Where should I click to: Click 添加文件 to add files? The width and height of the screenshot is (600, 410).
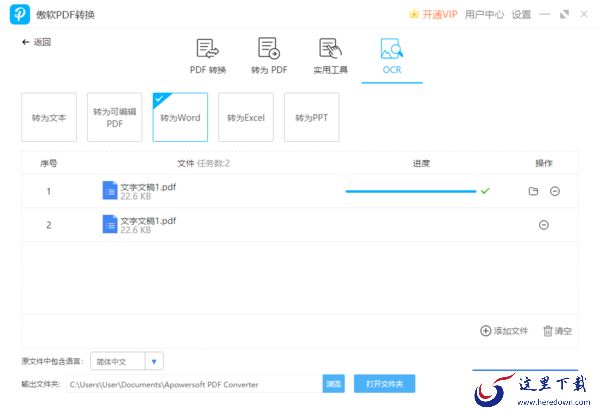504,331
